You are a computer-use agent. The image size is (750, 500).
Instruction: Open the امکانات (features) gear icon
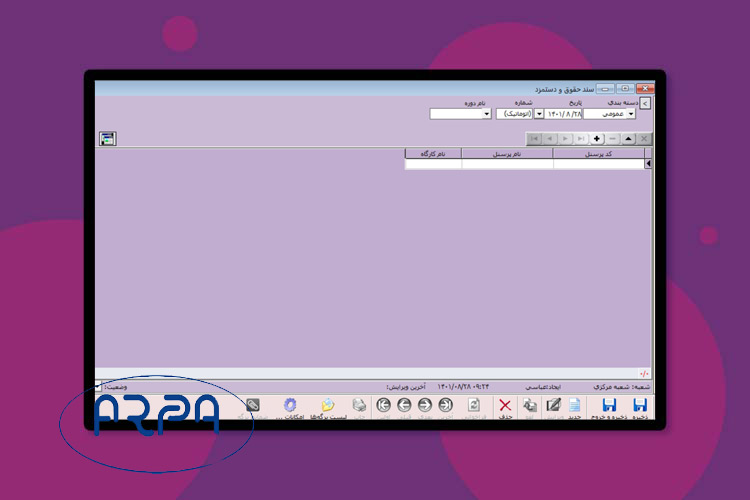pyautogui.click(x=290, y=405)
